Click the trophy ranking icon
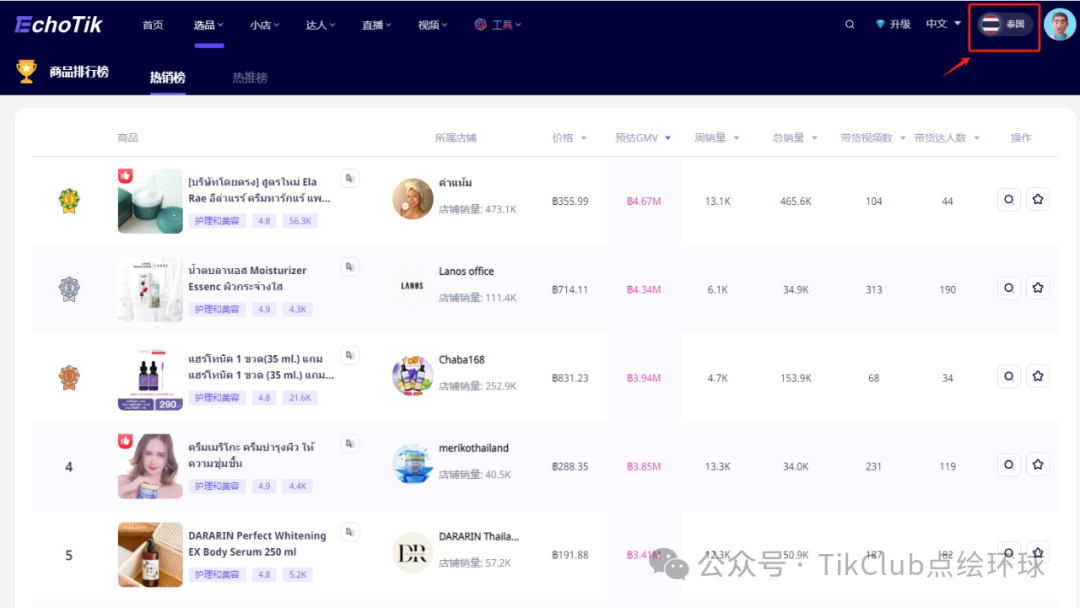Viewport: 1080px width, 608px height. point(26,71)
